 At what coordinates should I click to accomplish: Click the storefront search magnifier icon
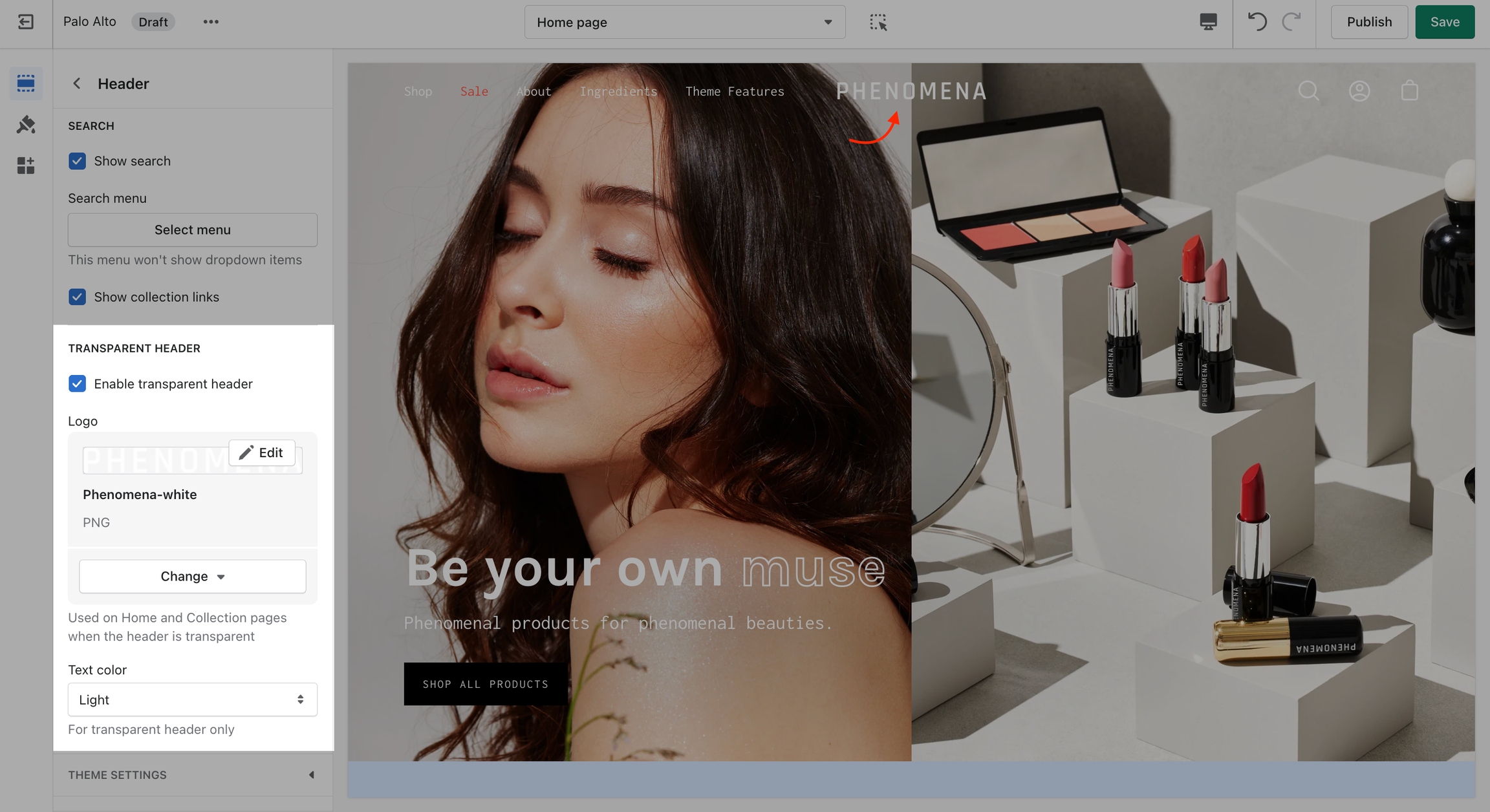pyautogui.click(x=1308, y=91)
